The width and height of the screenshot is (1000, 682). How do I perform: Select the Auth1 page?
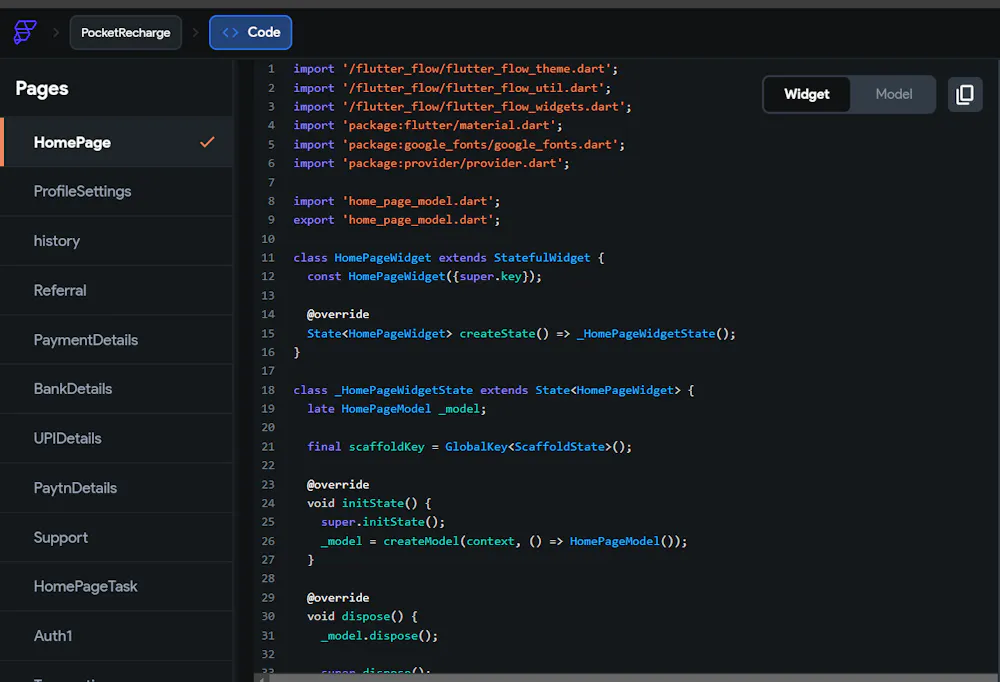(117, 636)
